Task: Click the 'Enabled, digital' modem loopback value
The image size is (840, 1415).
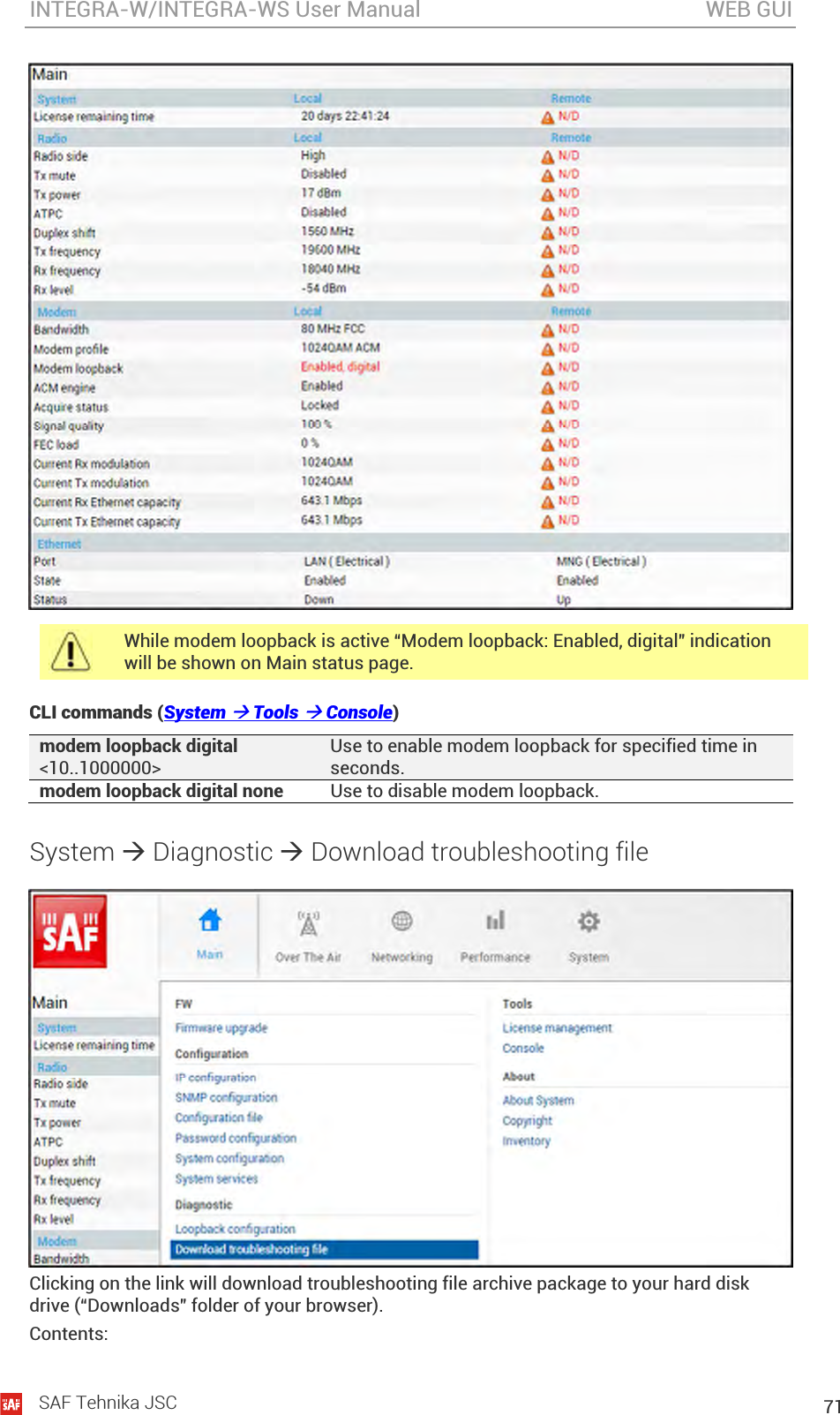Action: 340,367
